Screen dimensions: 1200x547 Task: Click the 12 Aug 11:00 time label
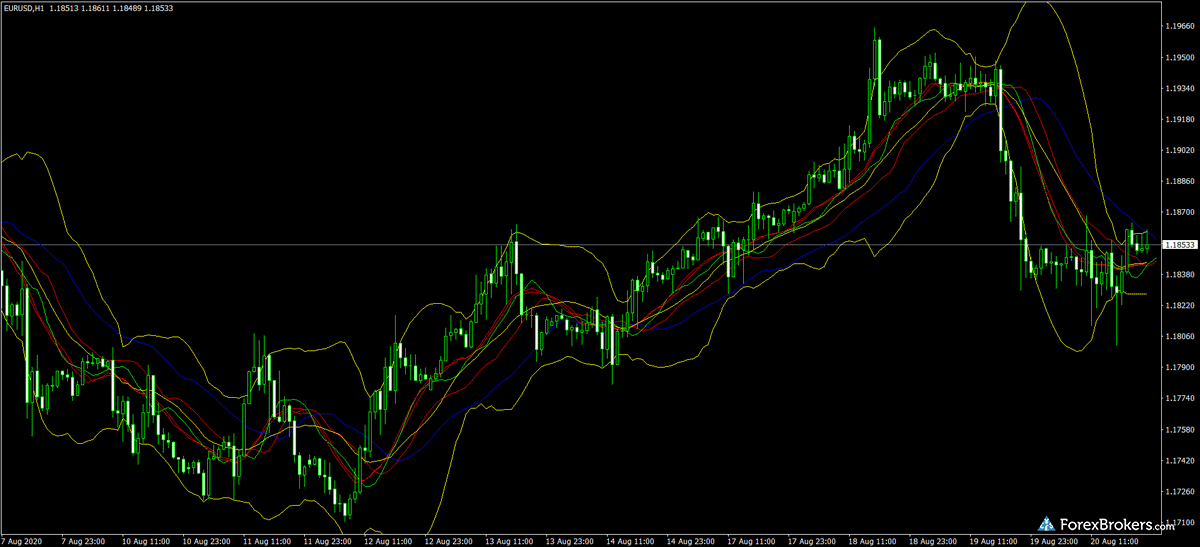(385, 539)
